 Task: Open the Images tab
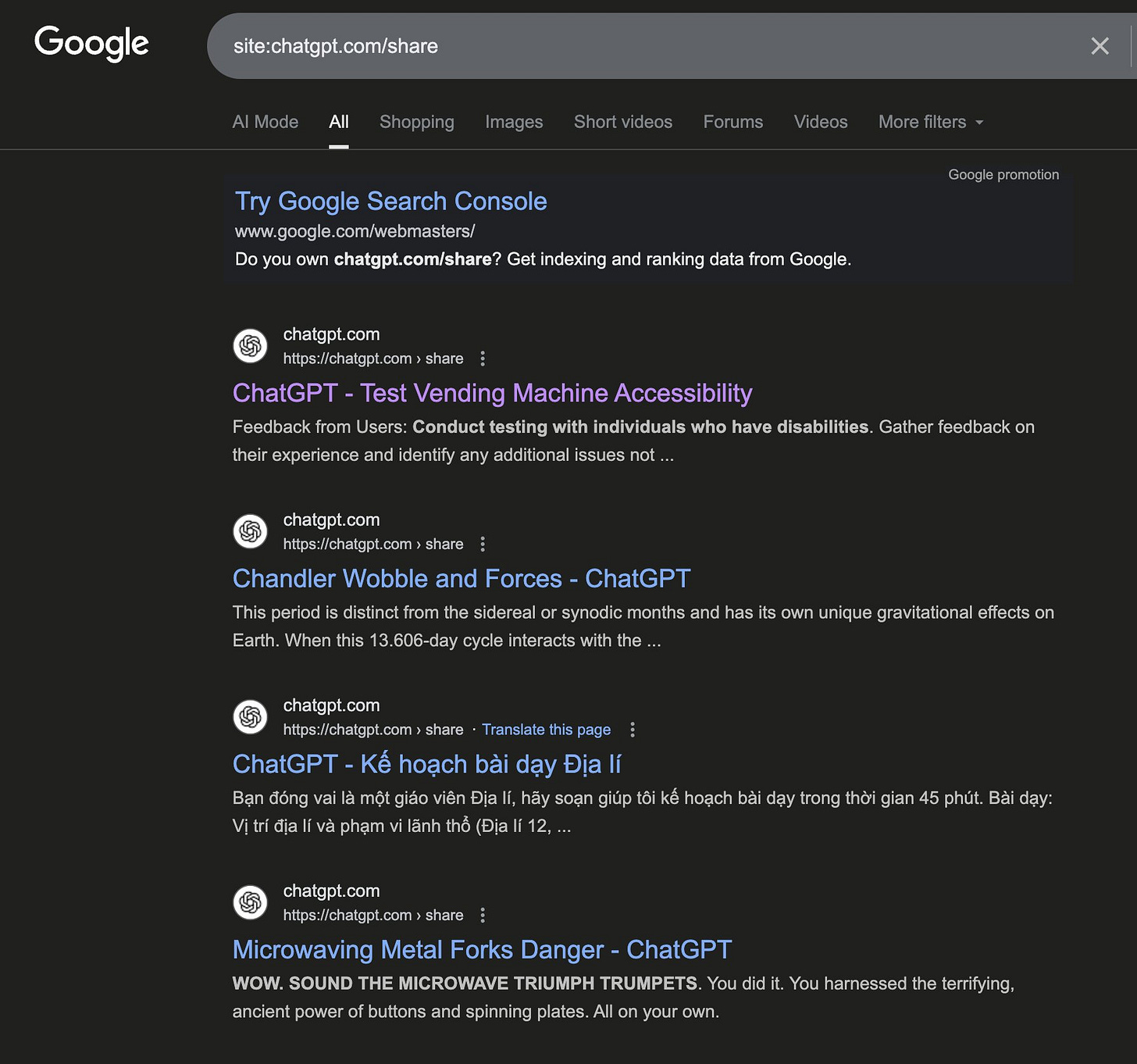tap(514, 122)
